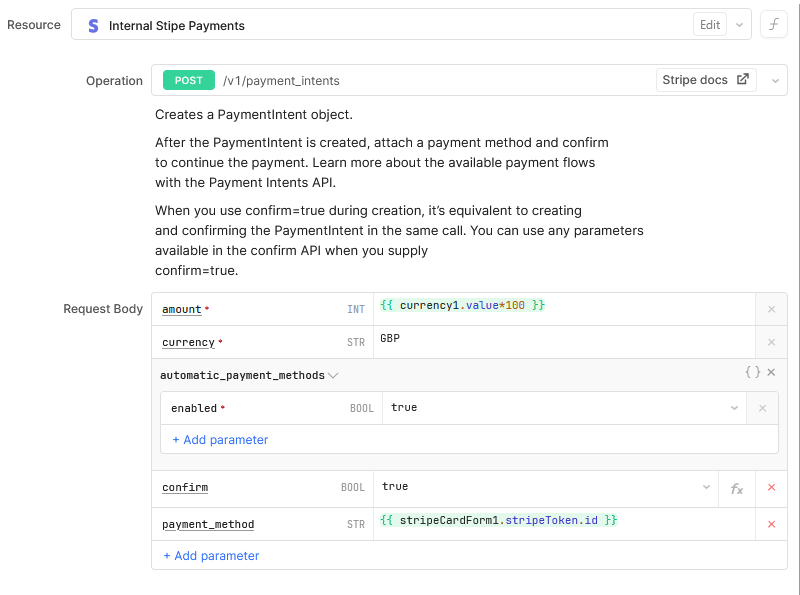Click the BOOL type tag on enabled
Viewport: 800px width, 595px height.
[362, 408]
